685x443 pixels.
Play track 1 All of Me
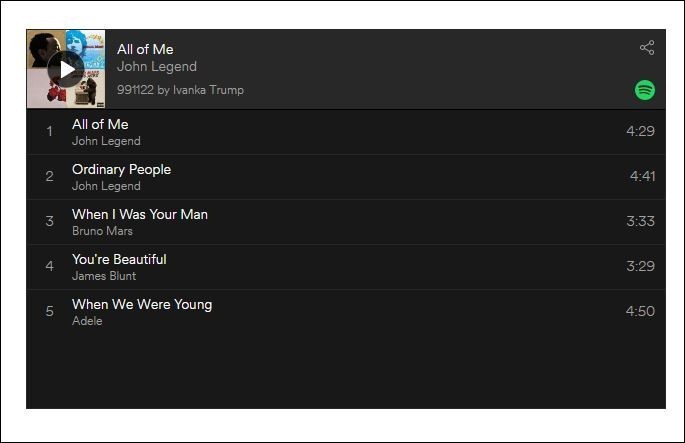(100, 124)
